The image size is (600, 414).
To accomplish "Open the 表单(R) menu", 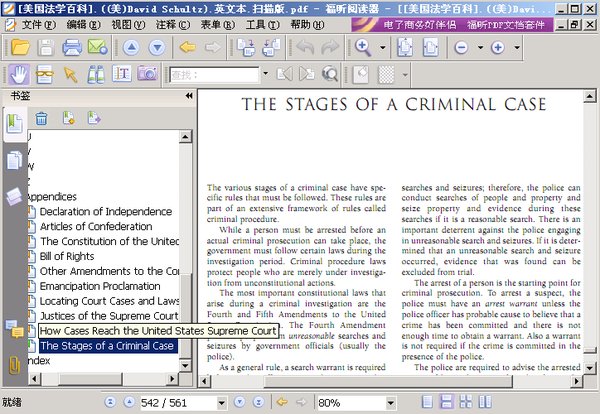I will click(x=218, y=25).
